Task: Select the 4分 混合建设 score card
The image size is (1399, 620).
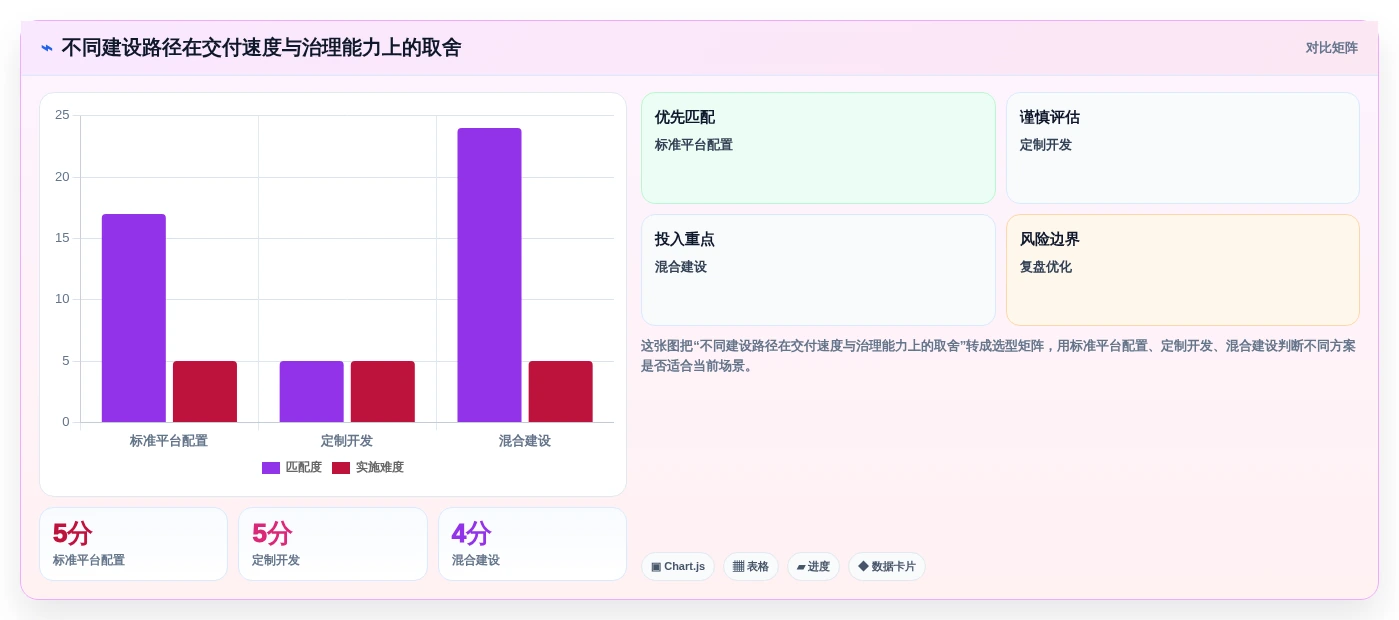Action: (532, 544)
